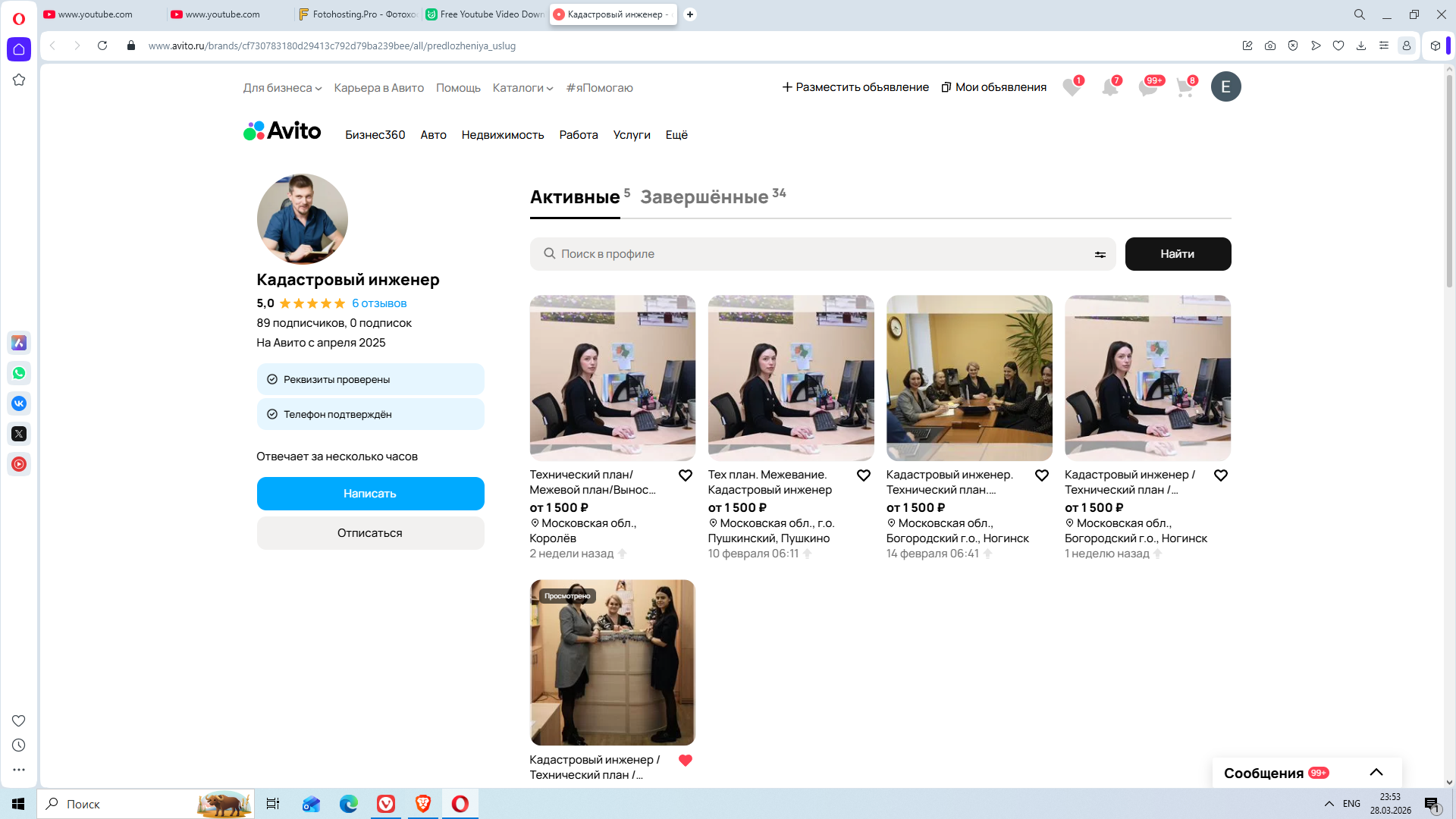1456x819 pixels.
Task: Expand Для бизнеса dropdown
Action: pyautogui.click(x=282, y=88)
